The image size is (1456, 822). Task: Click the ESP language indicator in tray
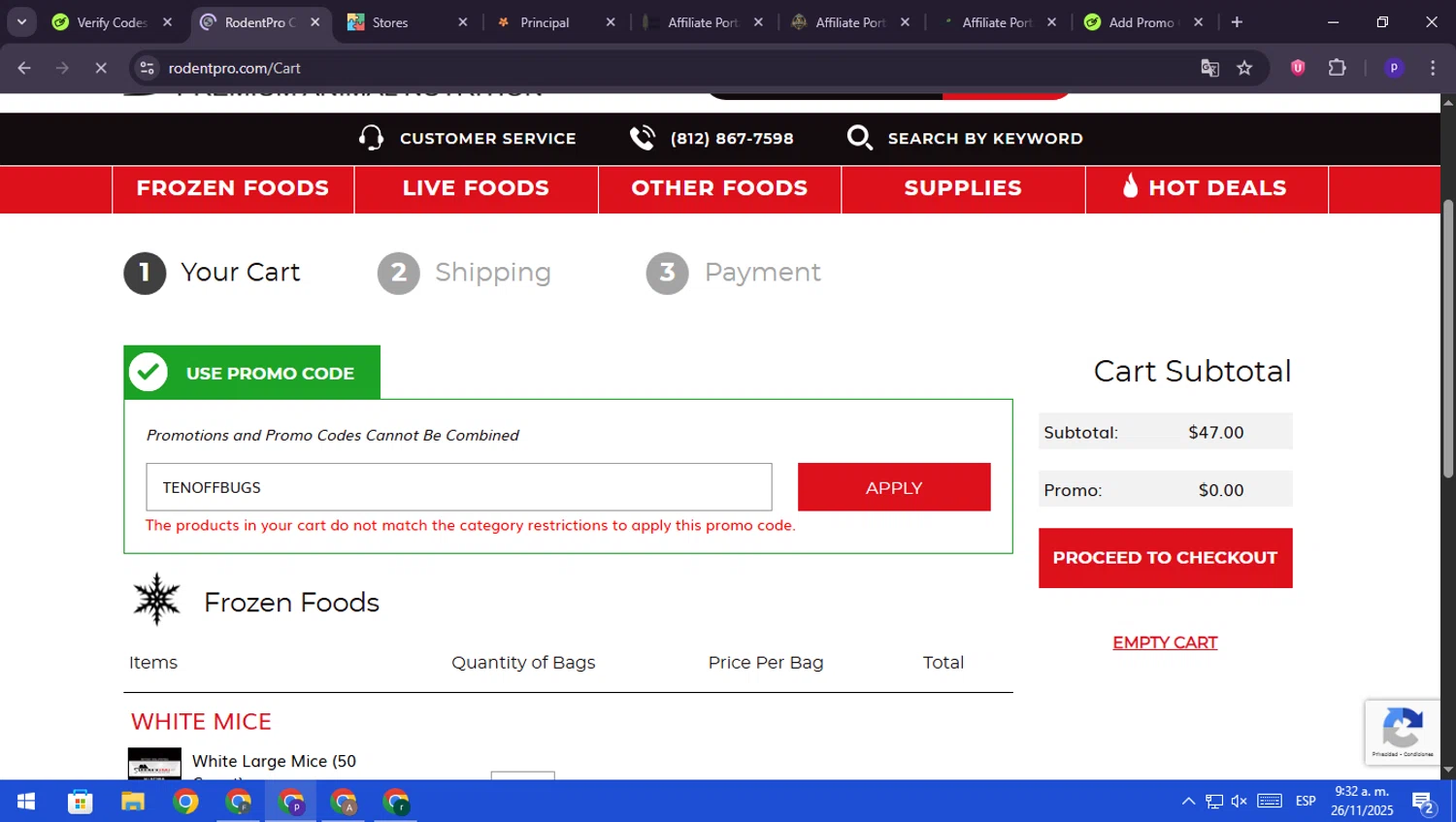pyautogui.click(x=1306, y=802)
